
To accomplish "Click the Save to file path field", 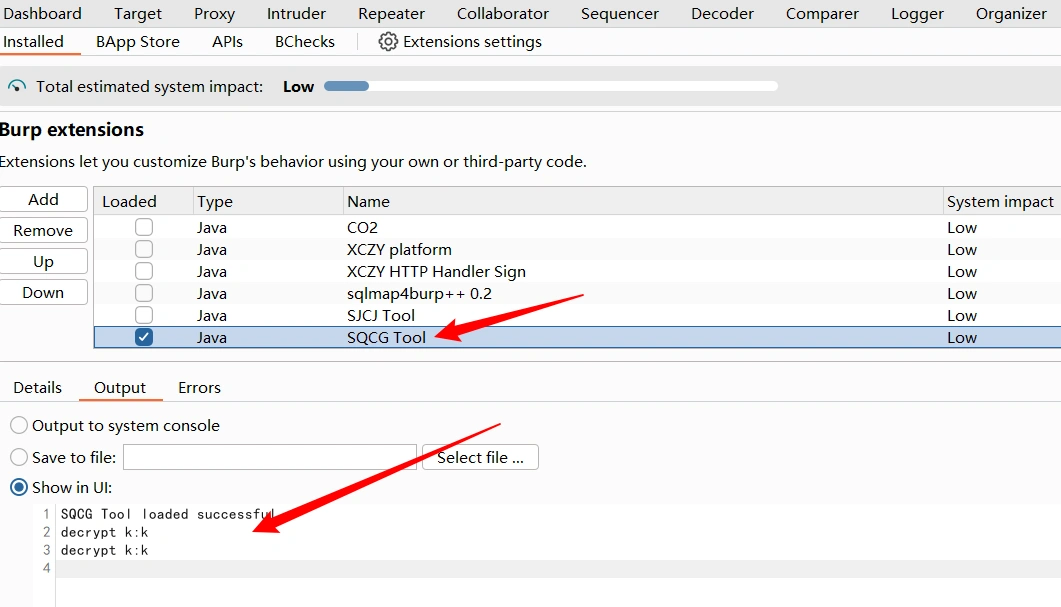I will point(269,458).
